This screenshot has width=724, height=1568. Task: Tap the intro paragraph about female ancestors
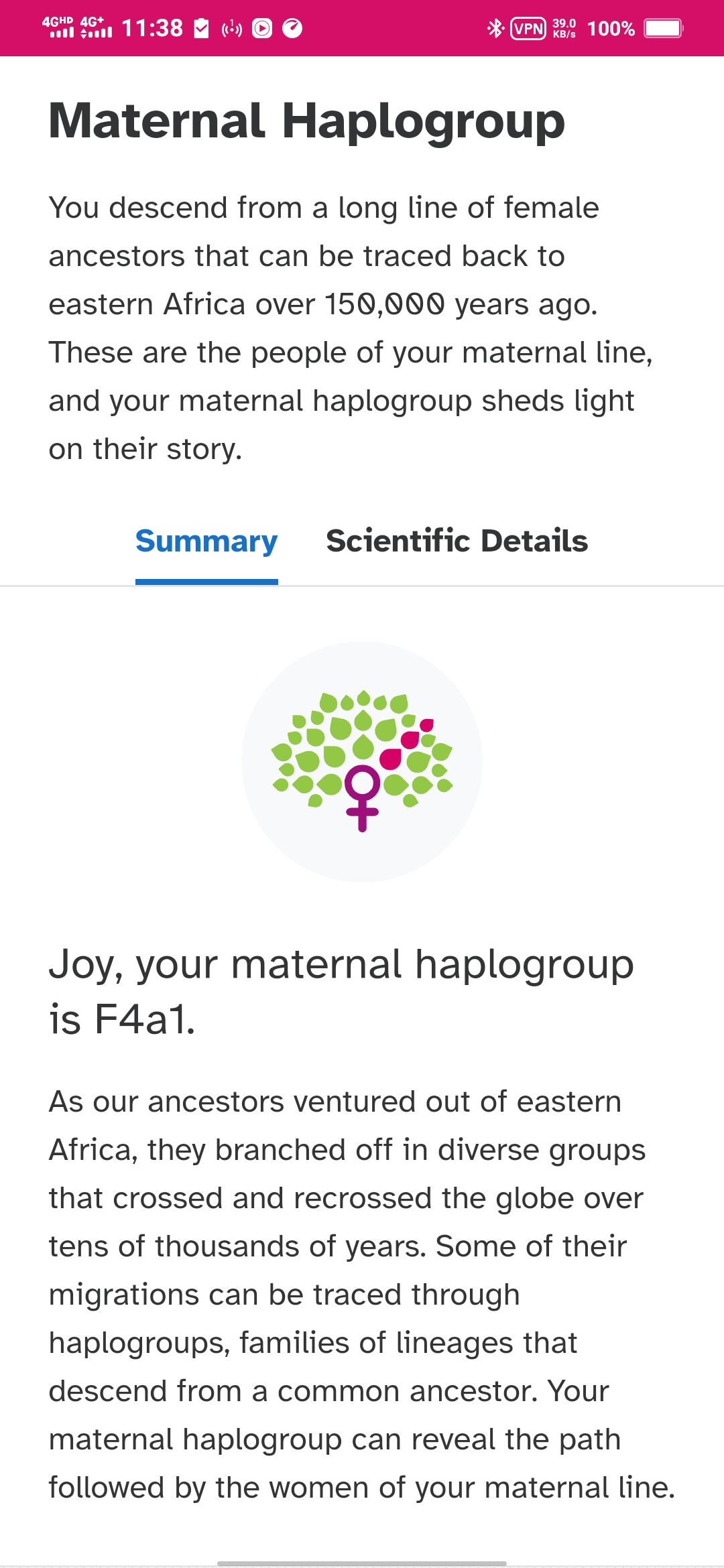(351, 328)
